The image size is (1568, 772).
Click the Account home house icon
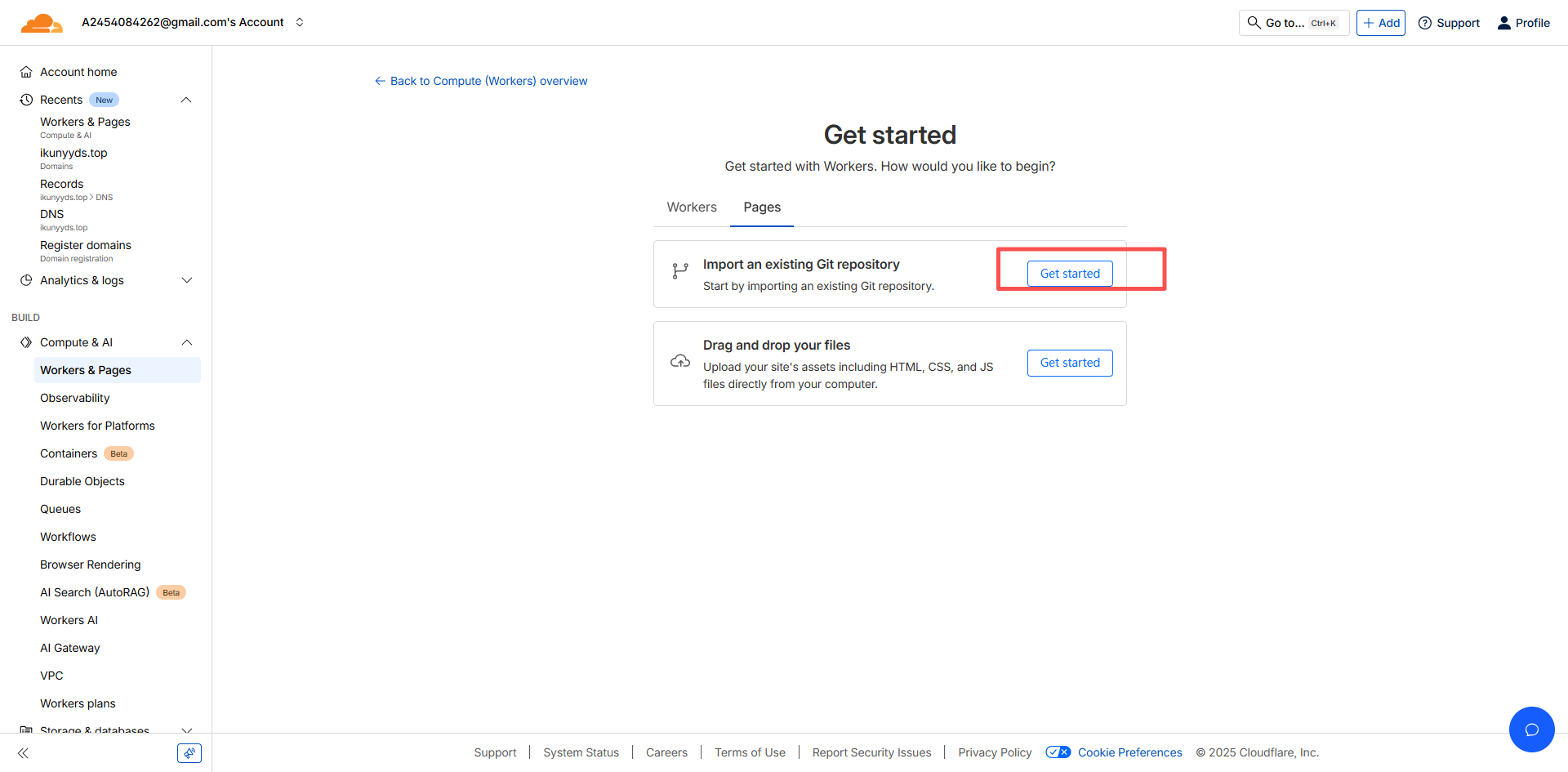point(26,72)
